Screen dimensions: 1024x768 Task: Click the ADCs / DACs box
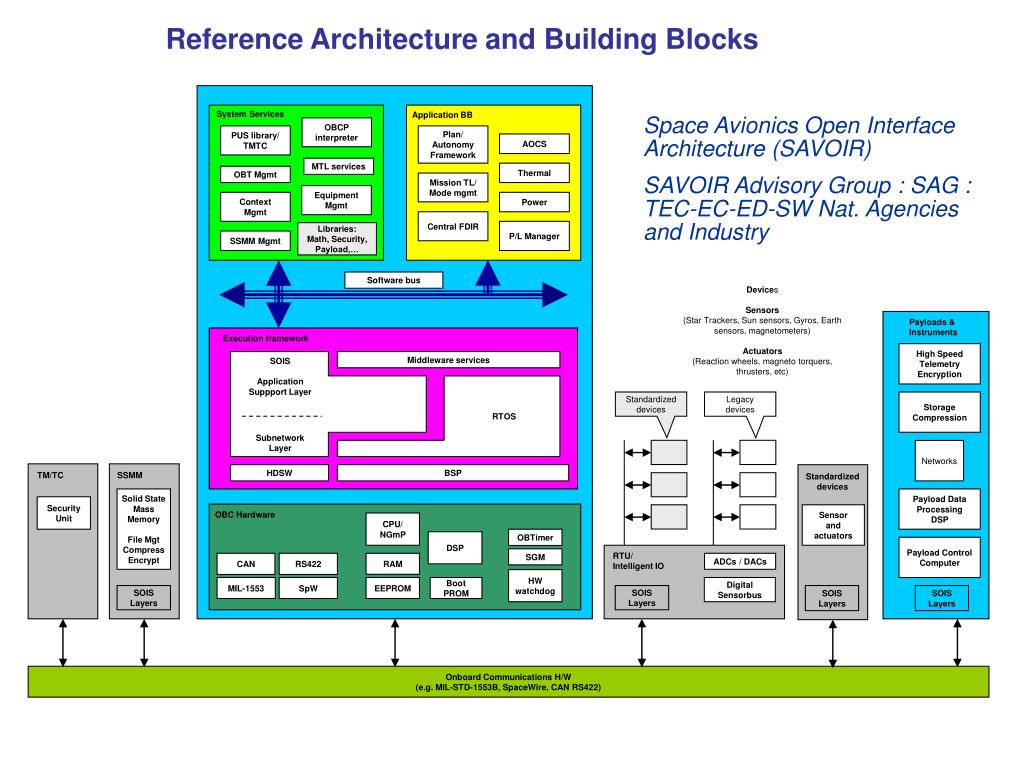click(740, 562)
